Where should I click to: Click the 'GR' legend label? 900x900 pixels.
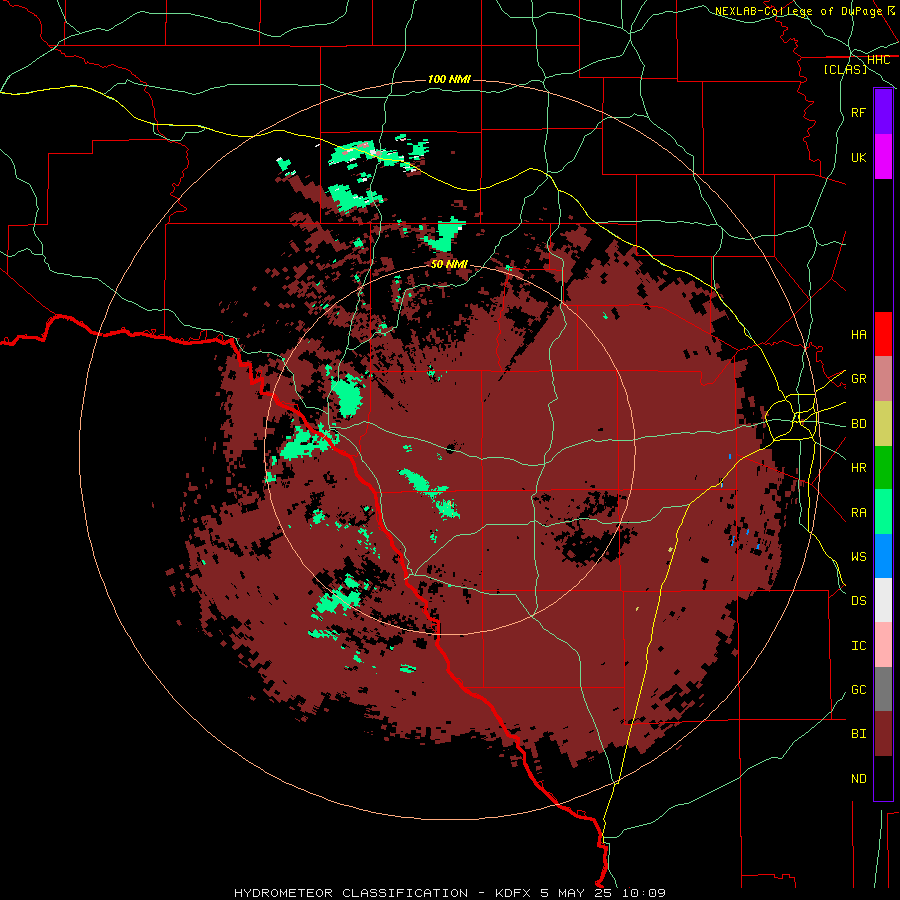[x=858, y=379]
